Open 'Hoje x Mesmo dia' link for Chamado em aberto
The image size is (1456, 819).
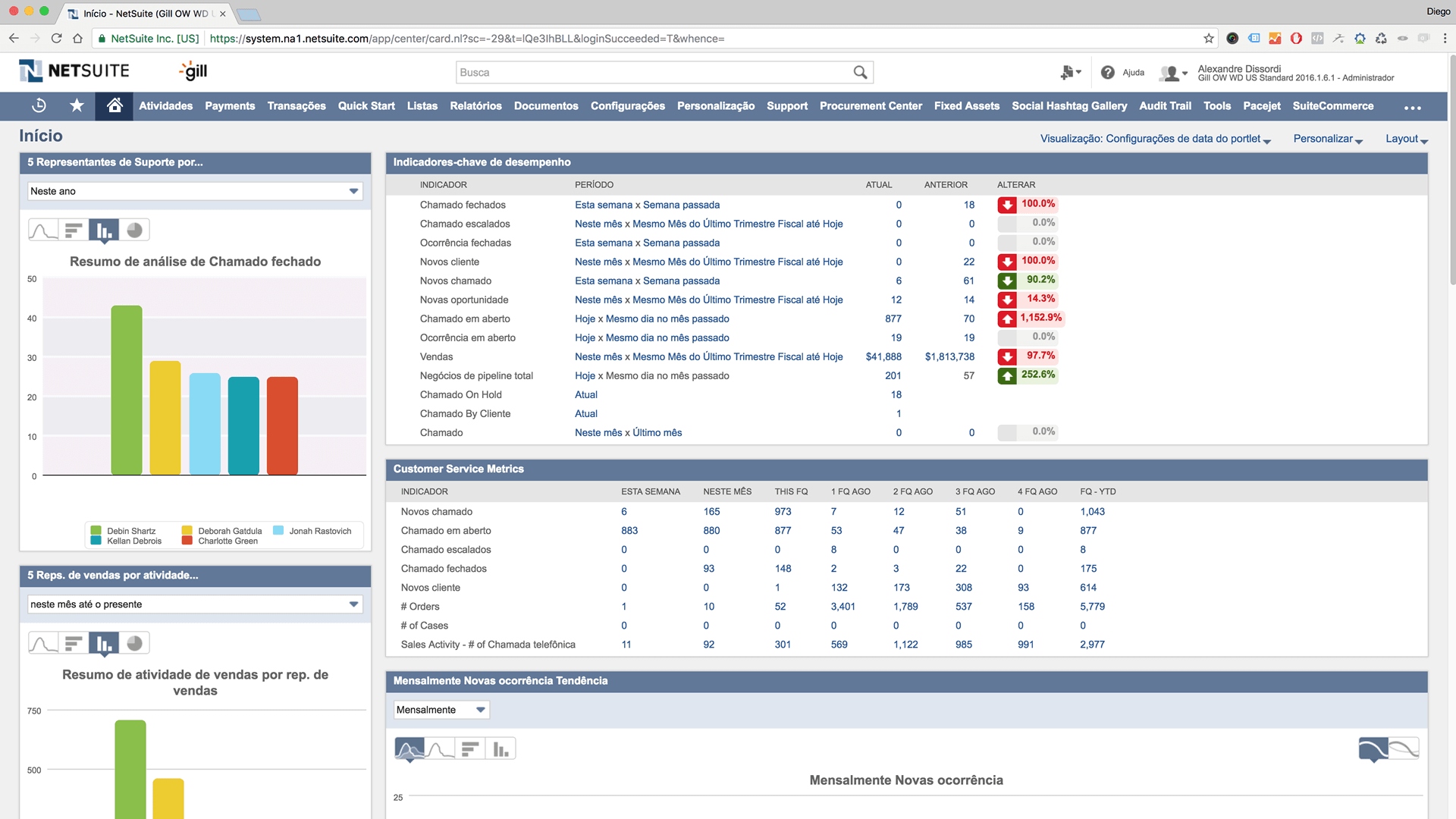point(651,318)
